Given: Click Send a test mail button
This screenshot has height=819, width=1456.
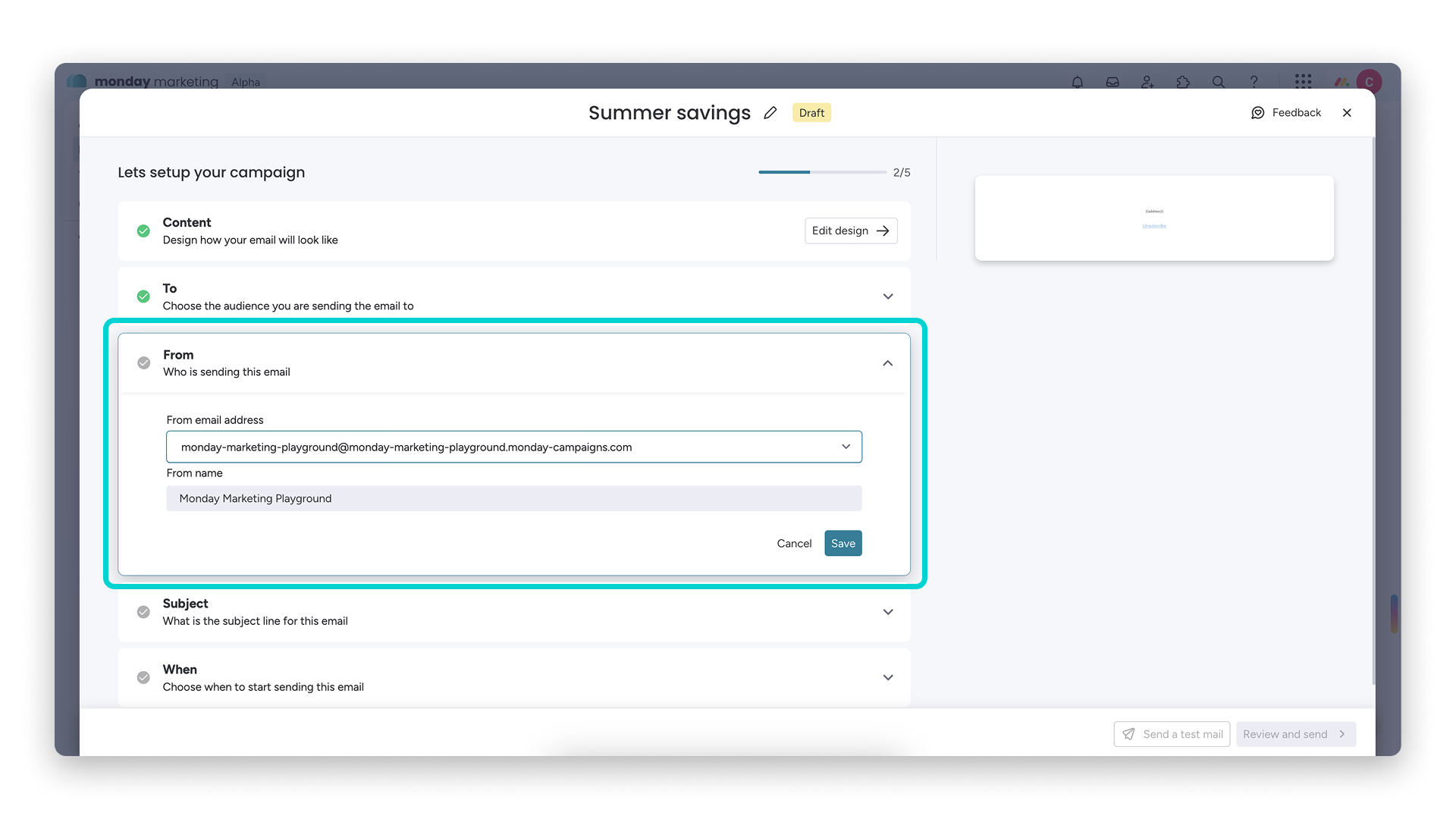Looking at the screenshot, I should click(x=1172, y=734).
